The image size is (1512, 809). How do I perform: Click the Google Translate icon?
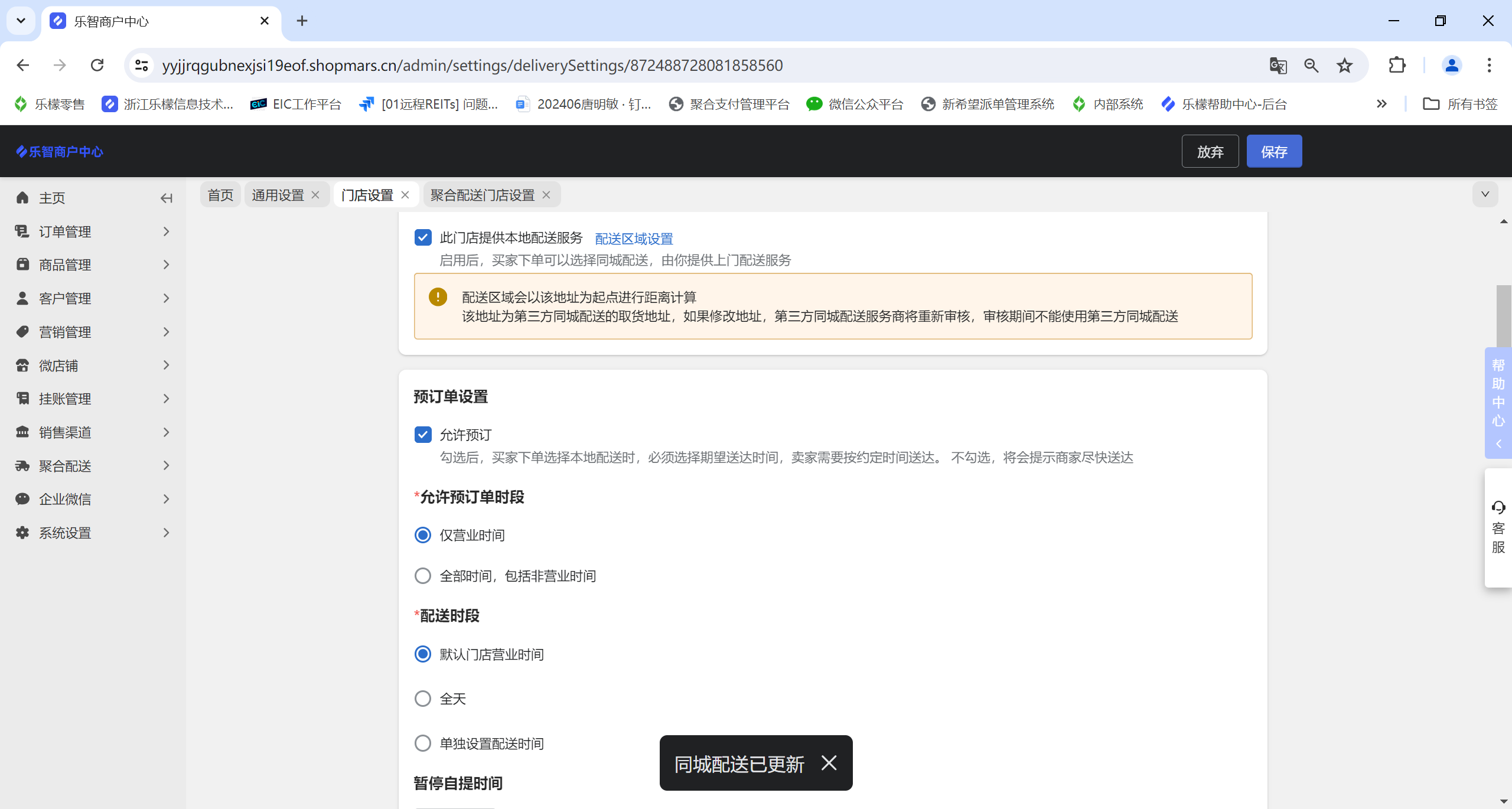(1278, 65)
